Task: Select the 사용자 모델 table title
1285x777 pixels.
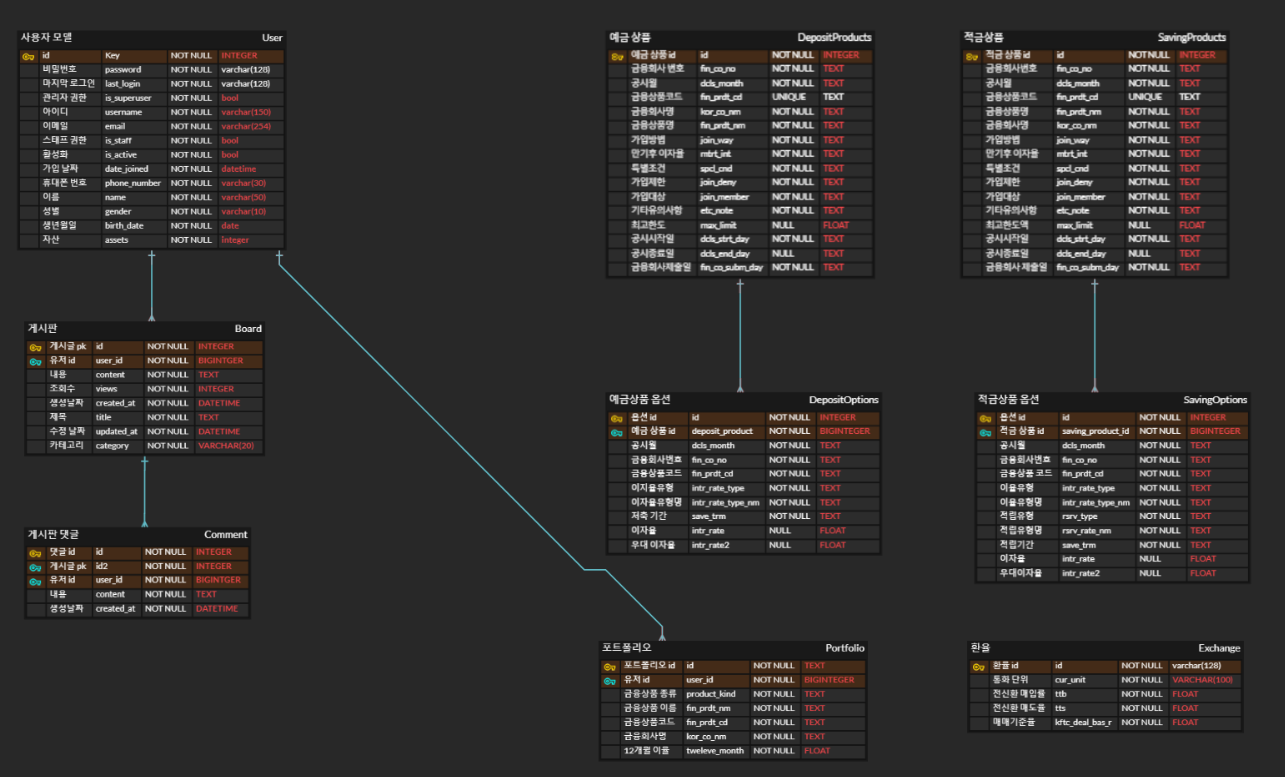Action: pos(47,37)
